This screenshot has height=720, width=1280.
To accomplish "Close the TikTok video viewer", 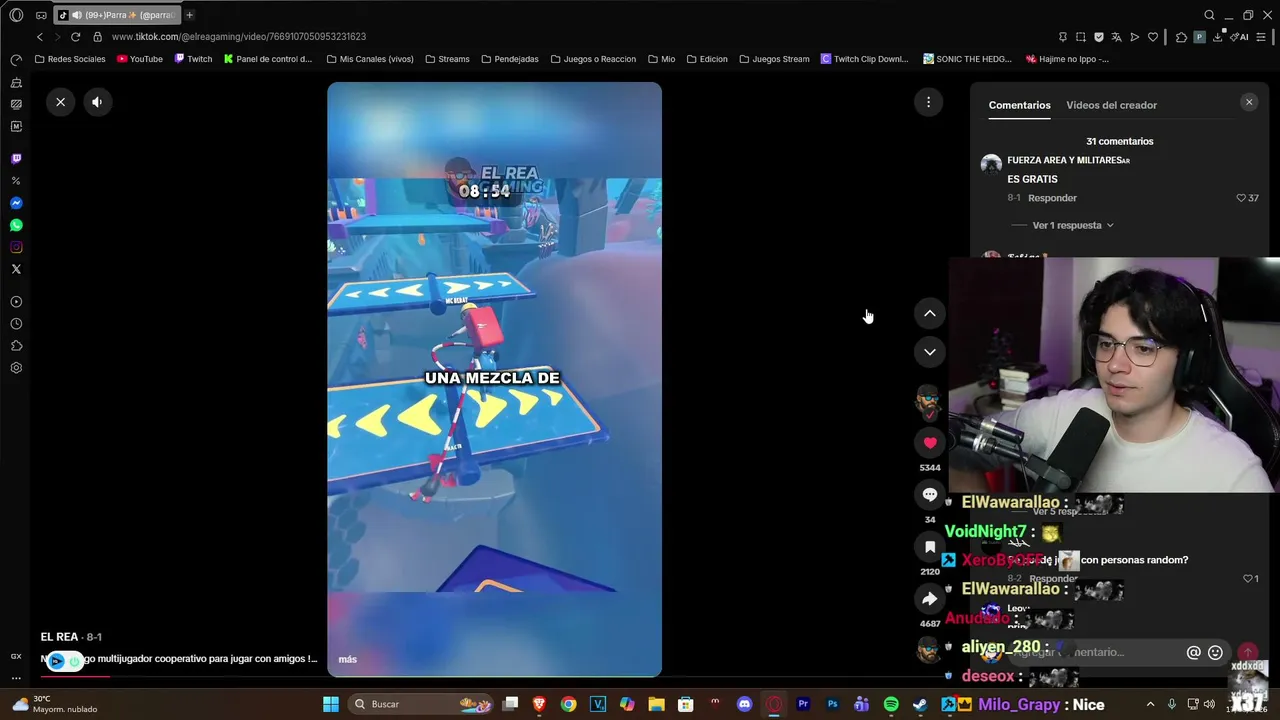I will [x=61, y=102].
